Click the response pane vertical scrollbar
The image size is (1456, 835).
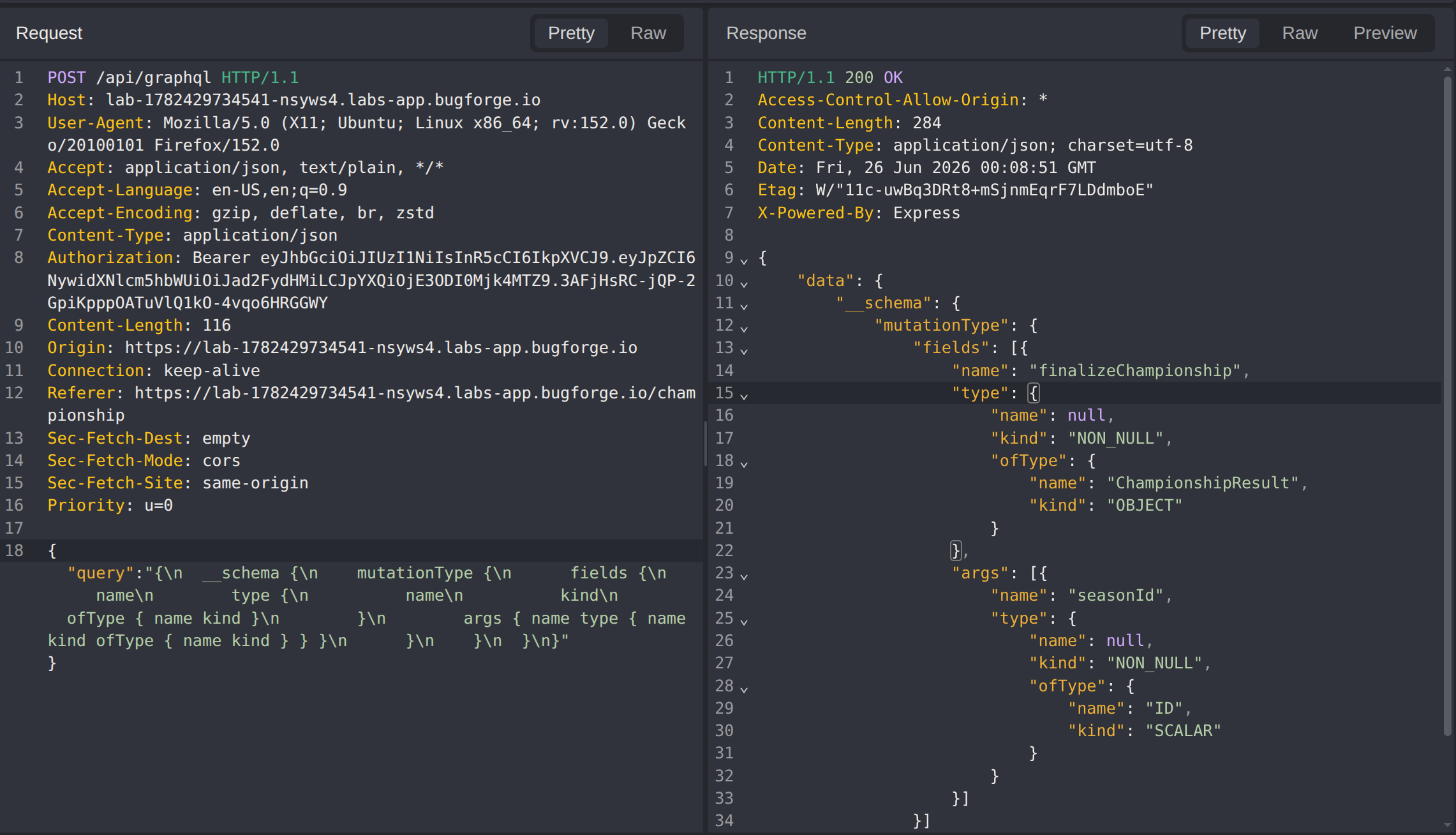pos(1447,406)
